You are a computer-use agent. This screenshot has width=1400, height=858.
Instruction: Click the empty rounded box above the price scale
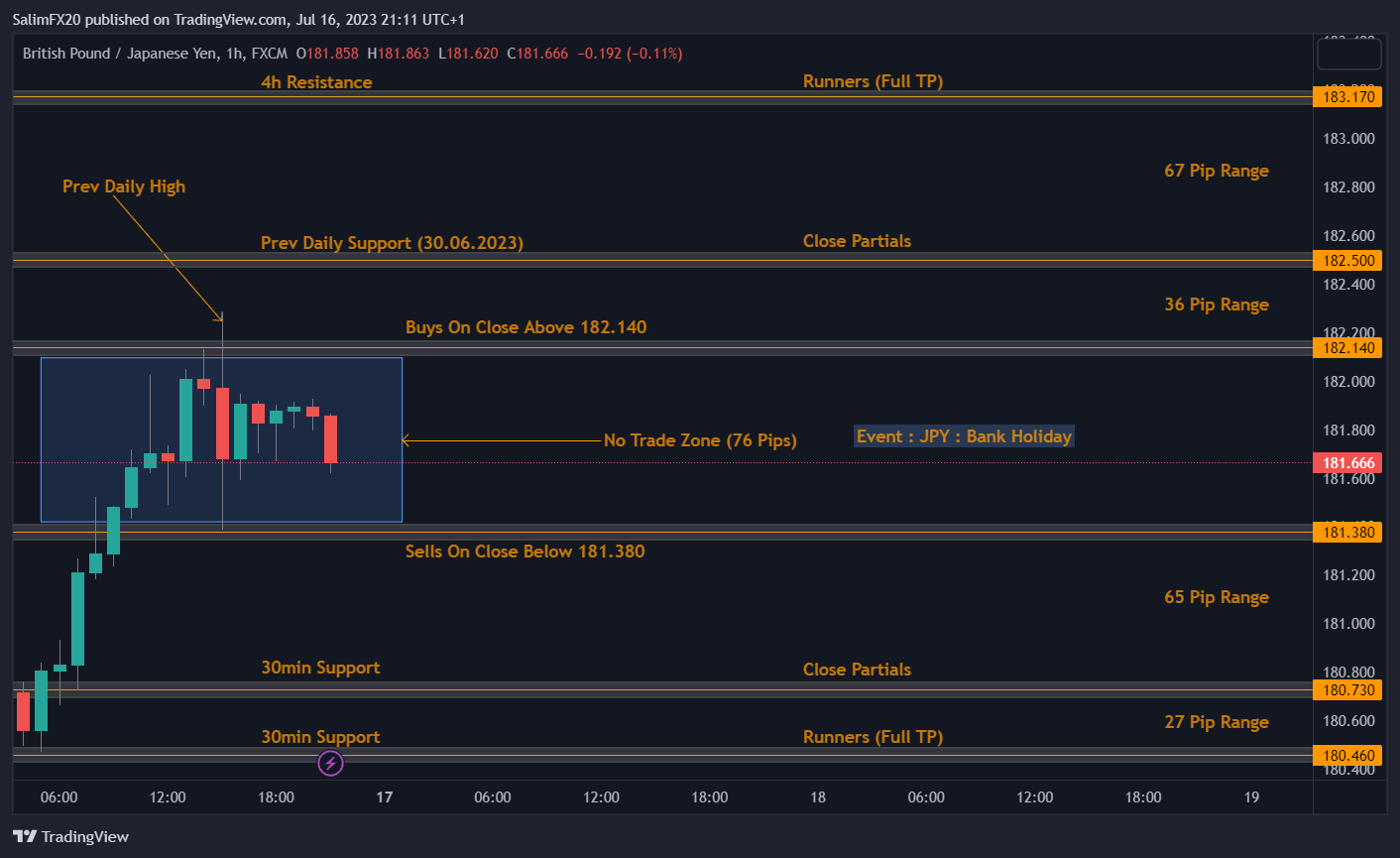(1348, 54)
